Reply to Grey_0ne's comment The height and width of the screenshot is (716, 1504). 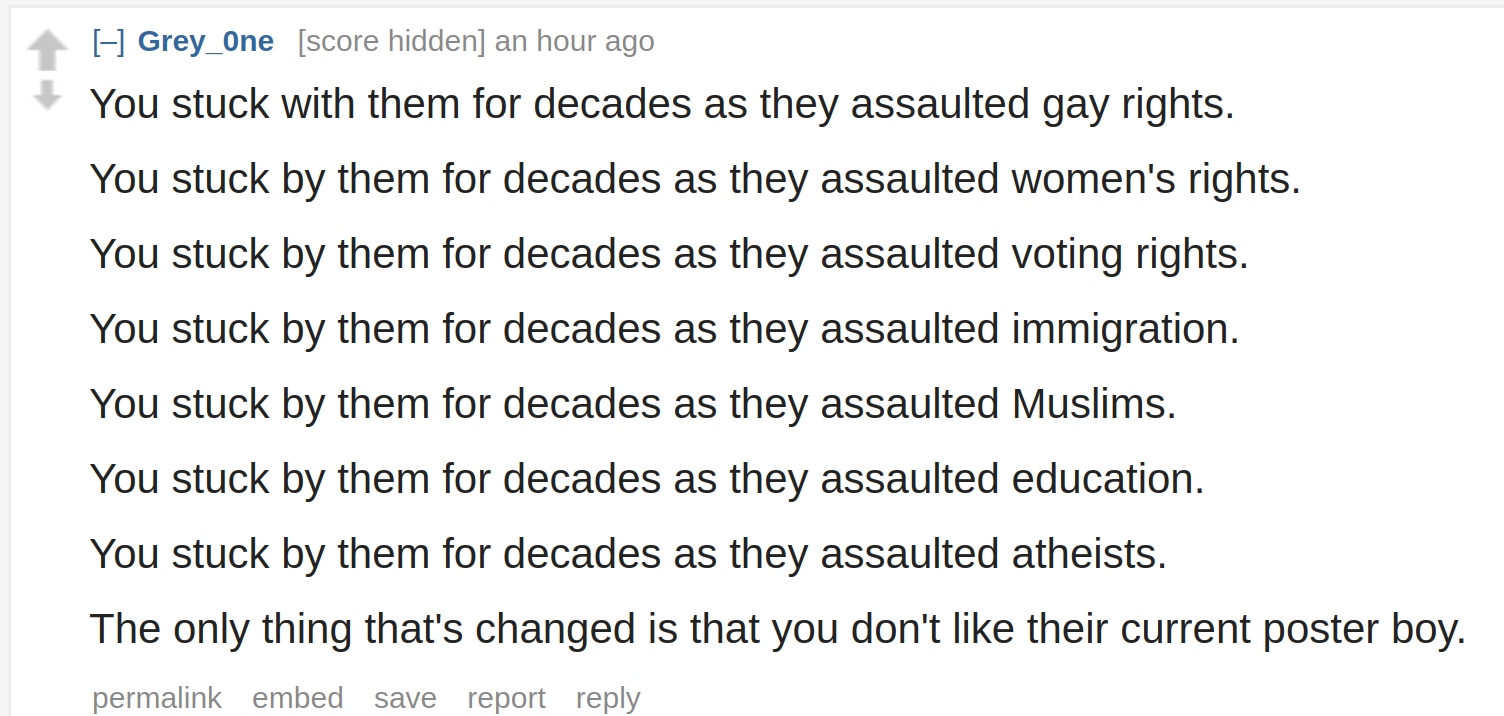pos(608,697)
